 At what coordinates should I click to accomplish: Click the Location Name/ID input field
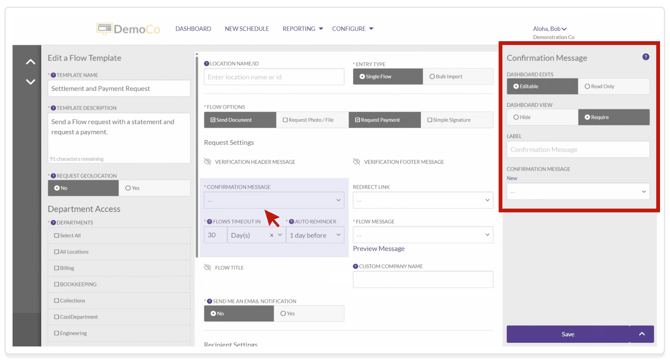[274, 77]
